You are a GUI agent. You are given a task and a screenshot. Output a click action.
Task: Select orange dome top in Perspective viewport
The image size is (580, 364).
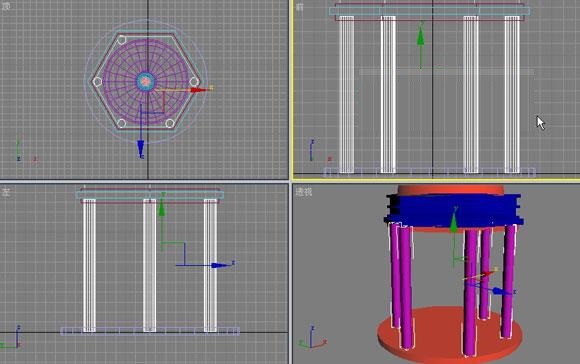[451, 190]
